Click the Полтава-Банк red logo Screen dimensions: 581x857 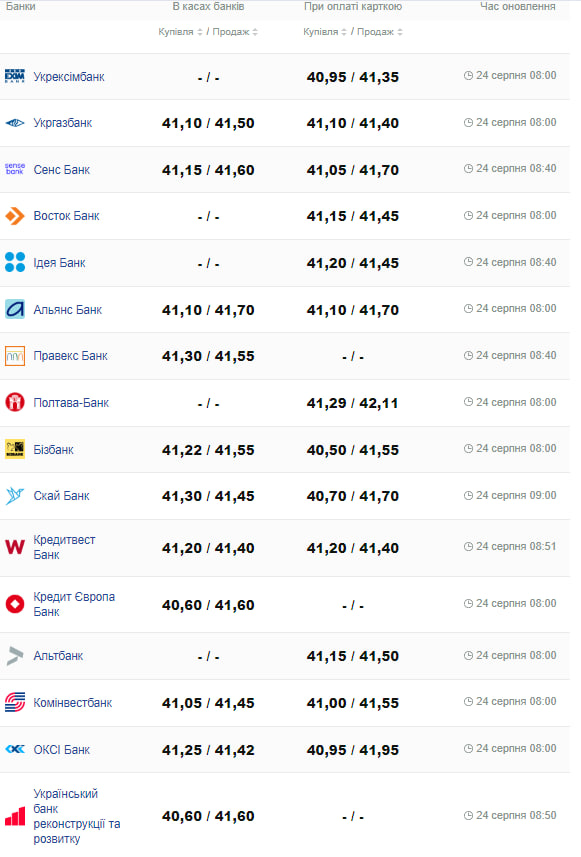coord(15,403)
